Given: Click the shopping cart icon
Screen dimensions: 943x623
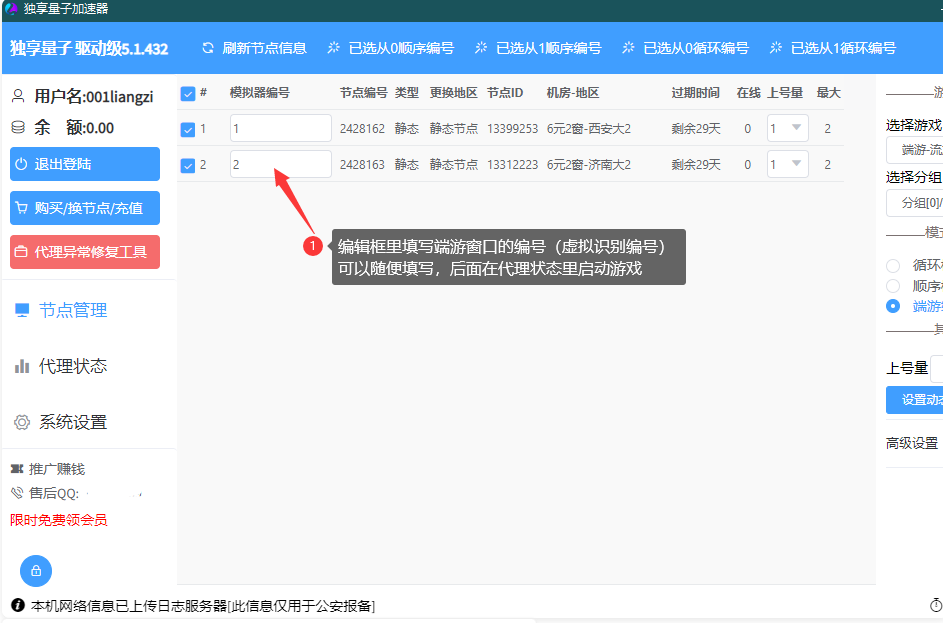Looking at the screenshot, I should pos(22,208).
